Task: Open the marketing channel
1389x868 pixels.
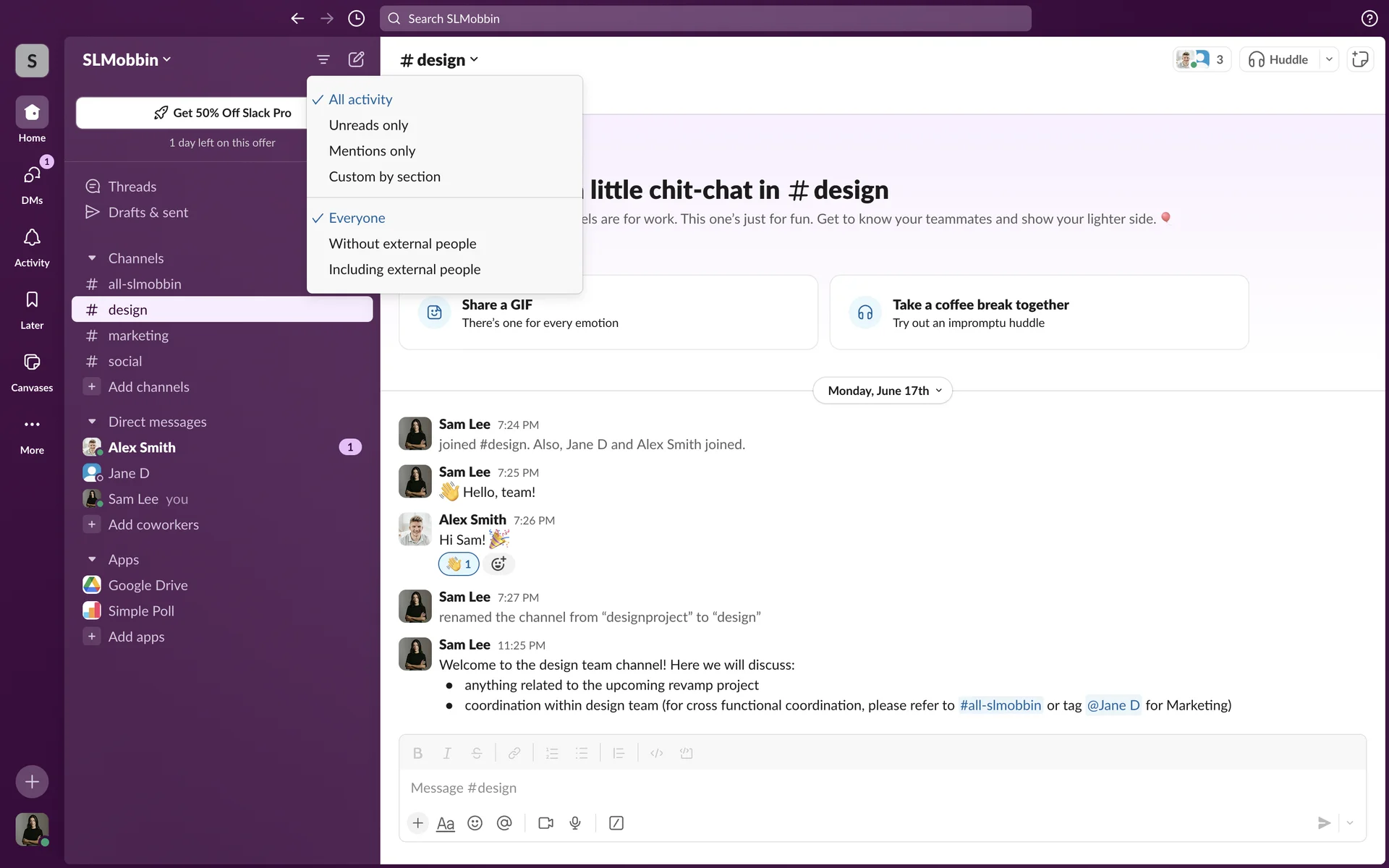Action: point(138,336)
